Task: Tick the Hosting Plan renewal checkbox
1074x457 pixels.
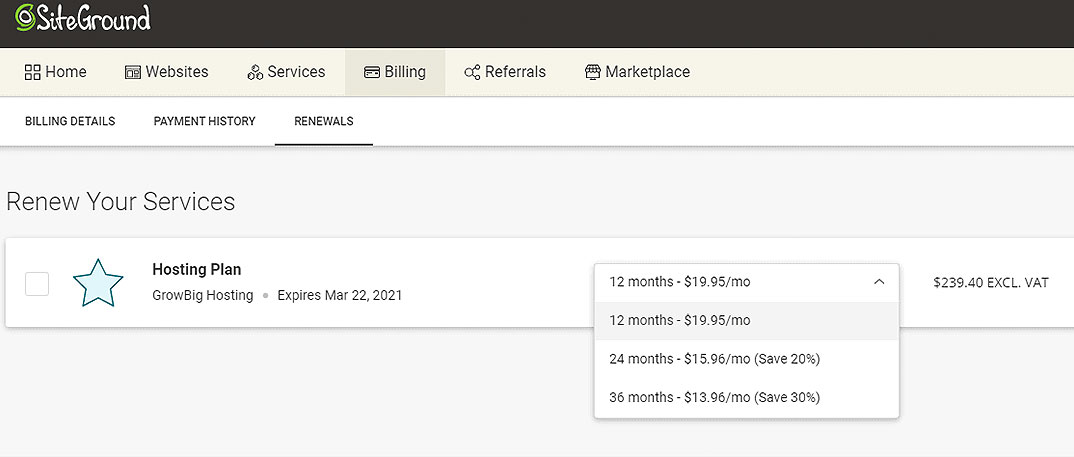Action: 37,284
